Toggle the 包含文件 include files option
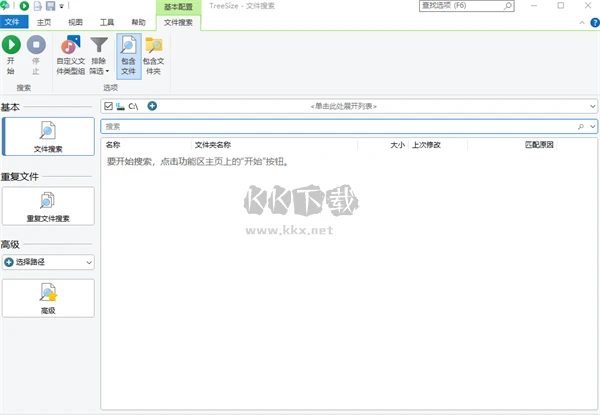This screenshot has height=415, width=600. point(129,56)
